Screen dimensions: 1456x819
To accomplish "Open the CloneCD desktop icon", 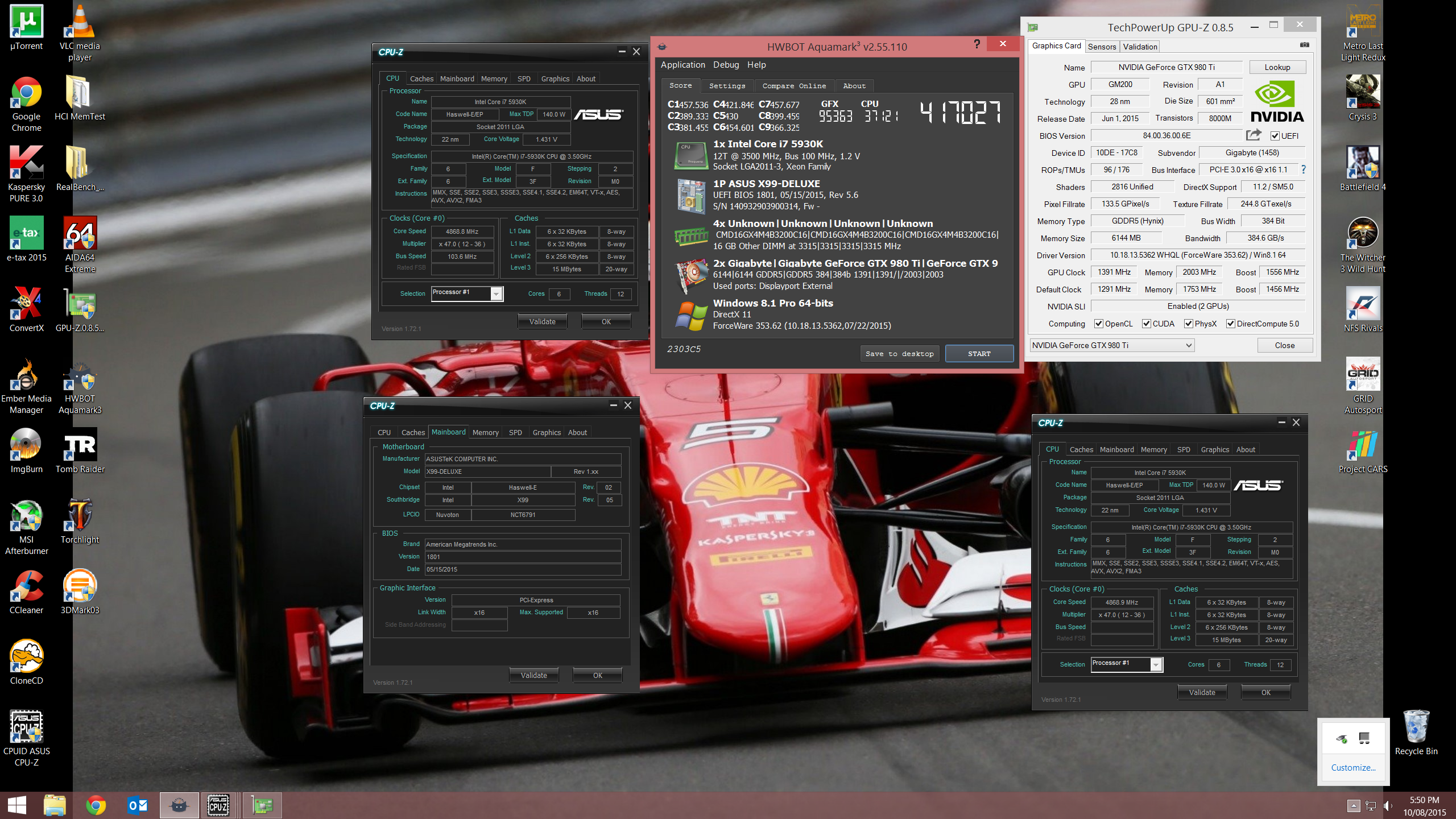I will pos(26,662).
